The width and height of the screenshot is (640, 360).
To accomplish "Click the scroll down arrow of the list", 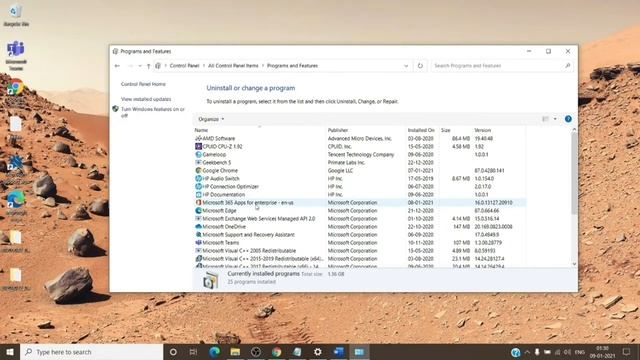I will [x=574, y=264].
